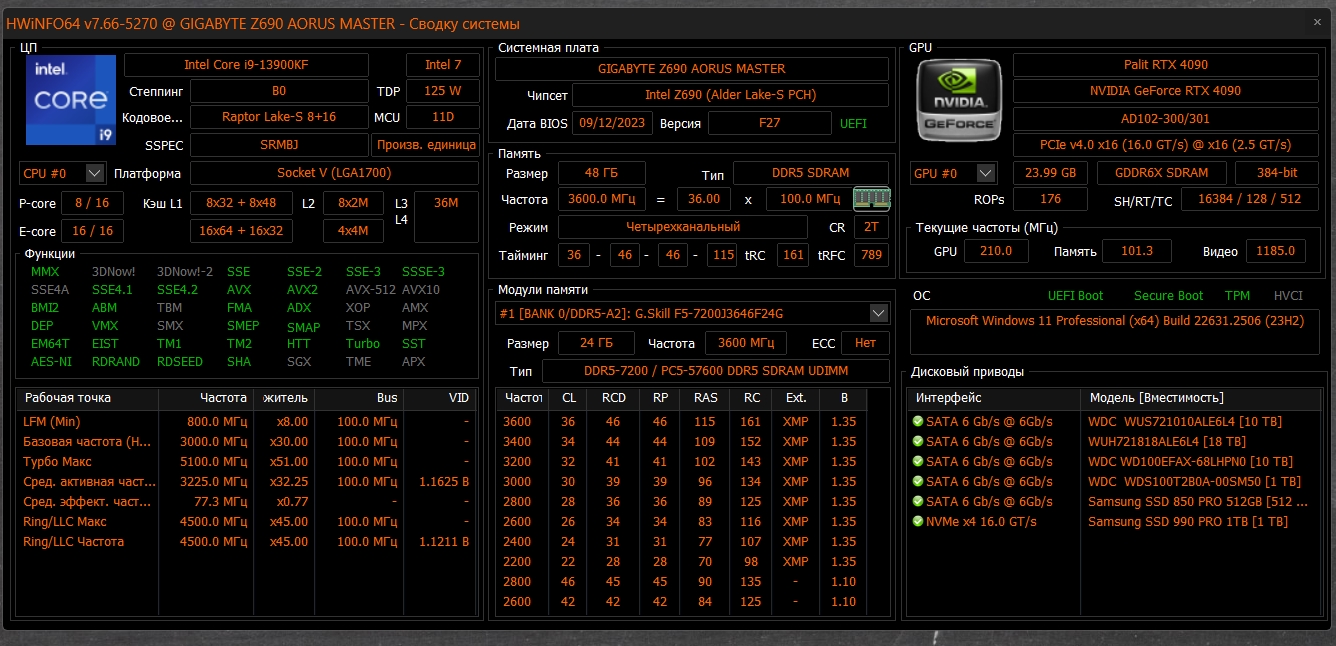Click the 384-bit bus width field
This screenshot has width=1336, height=646.
pyautogui.click(x=1277, y=173)
